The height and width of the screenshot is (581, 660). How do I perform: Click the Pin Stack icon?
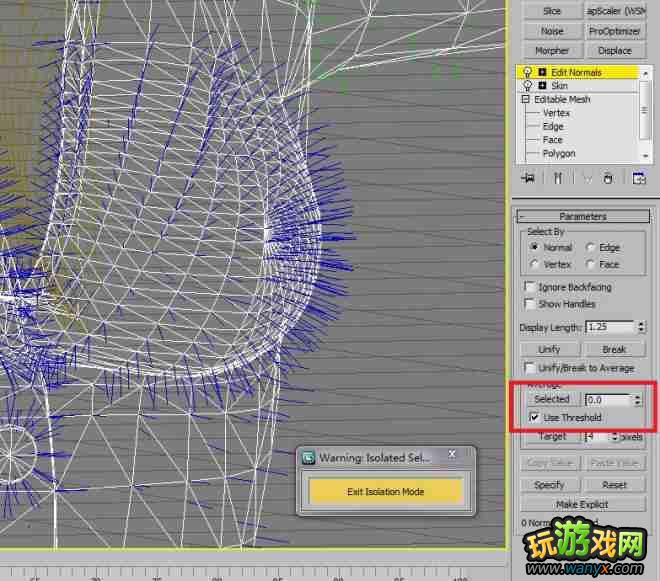528,178
